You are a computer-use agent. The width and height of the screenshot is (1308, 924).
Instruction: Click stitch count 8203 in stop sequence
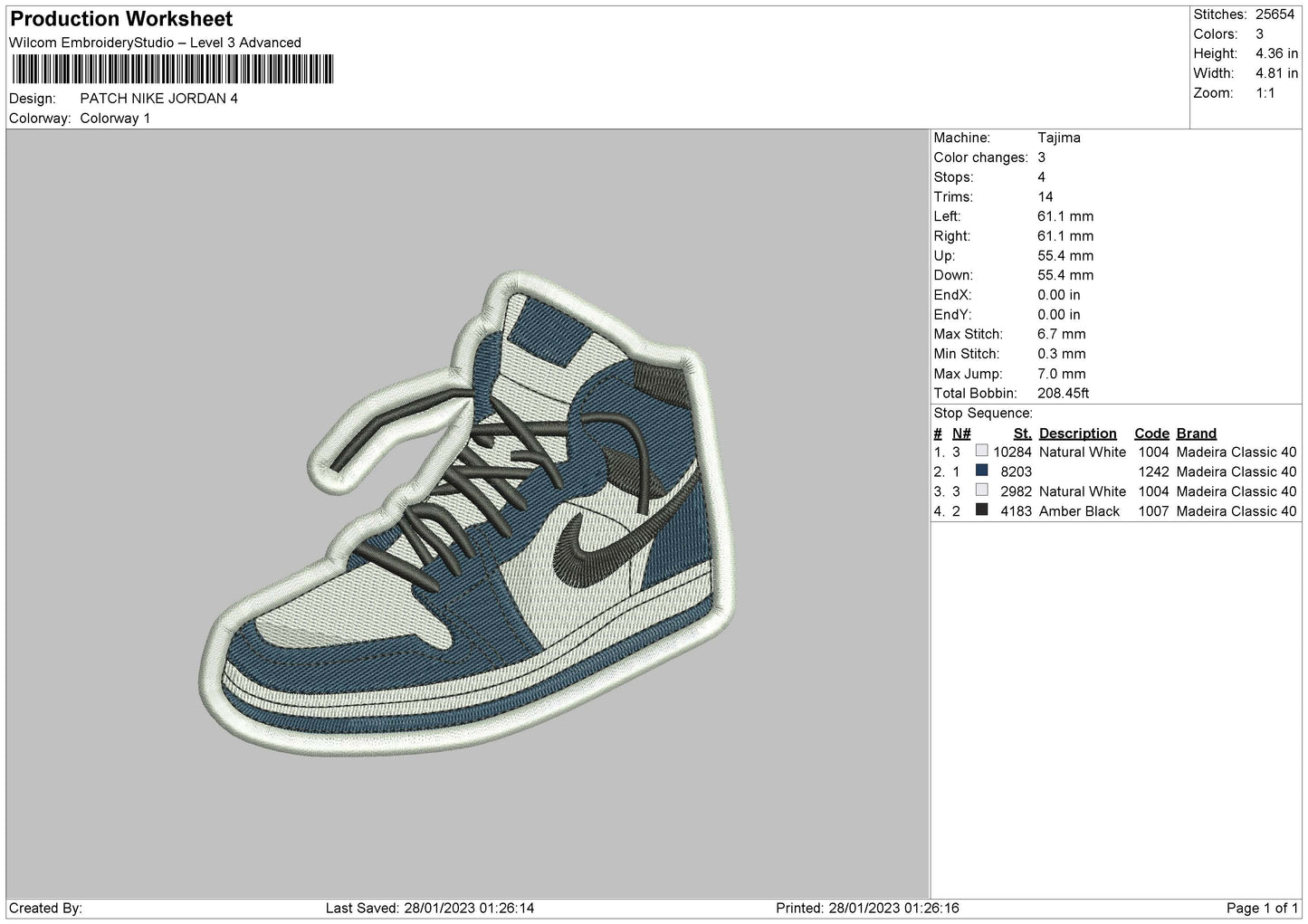click(1017, 472)
